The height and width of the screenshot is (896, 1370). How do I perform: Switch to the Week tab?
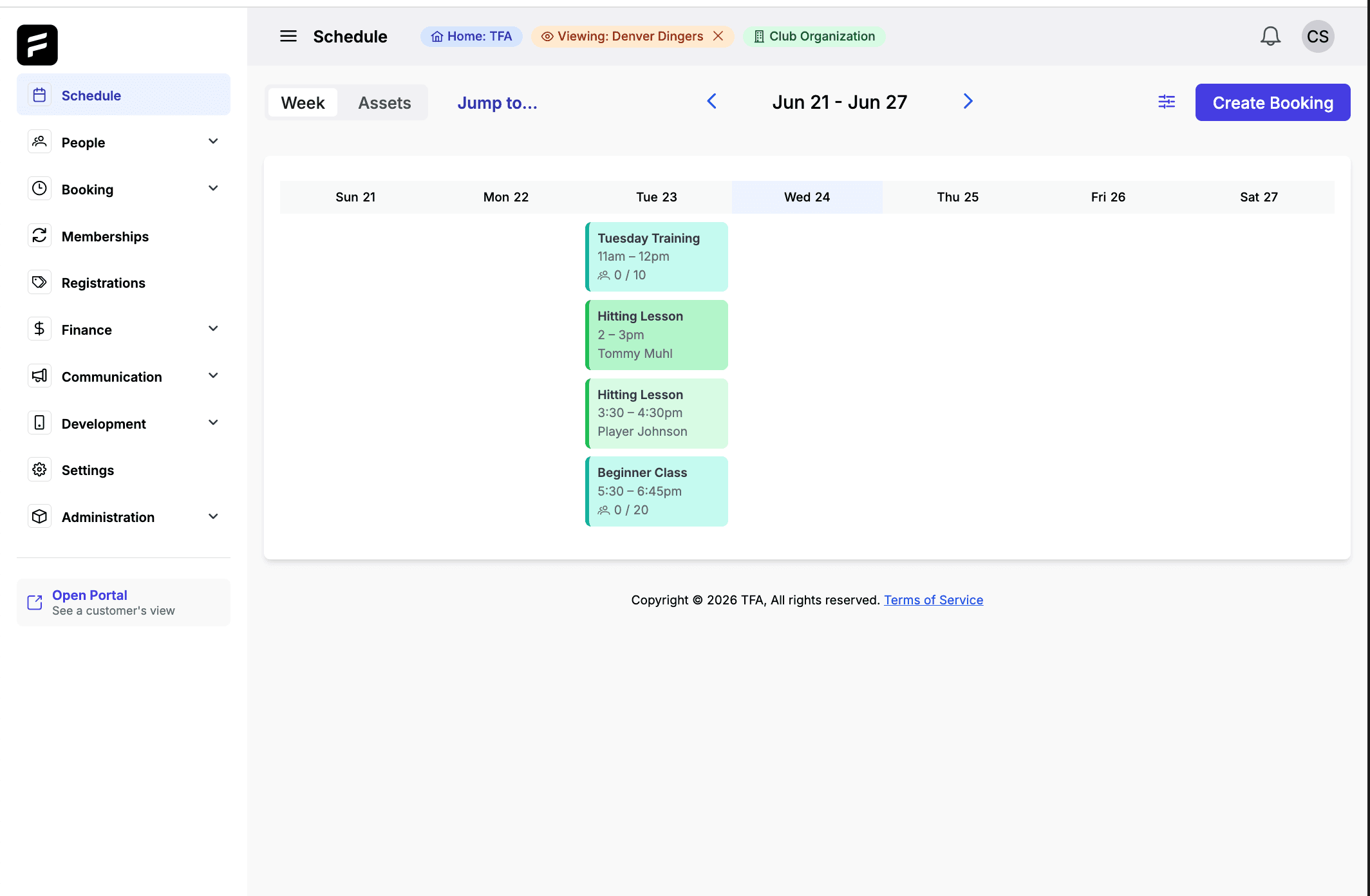tap(303, 103)
